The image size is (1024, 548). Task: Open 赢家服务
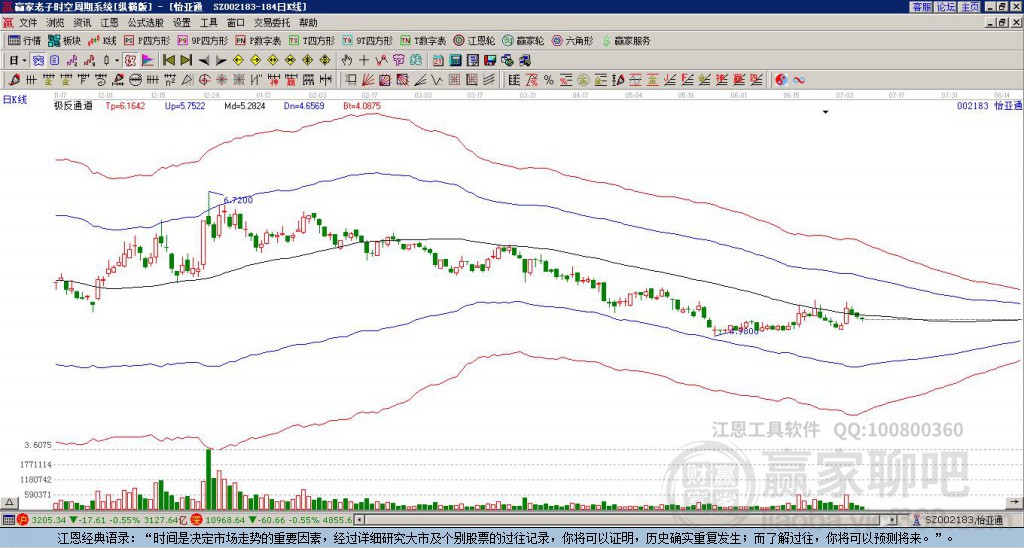[626, 40]
